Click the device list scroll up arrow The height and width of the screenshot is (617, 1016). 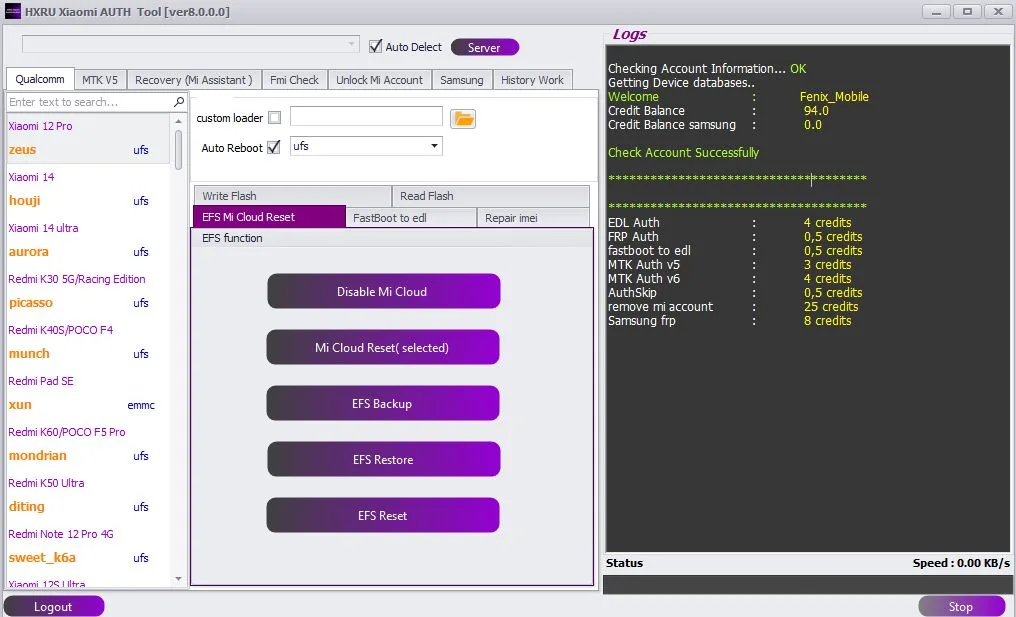point(178,121)
